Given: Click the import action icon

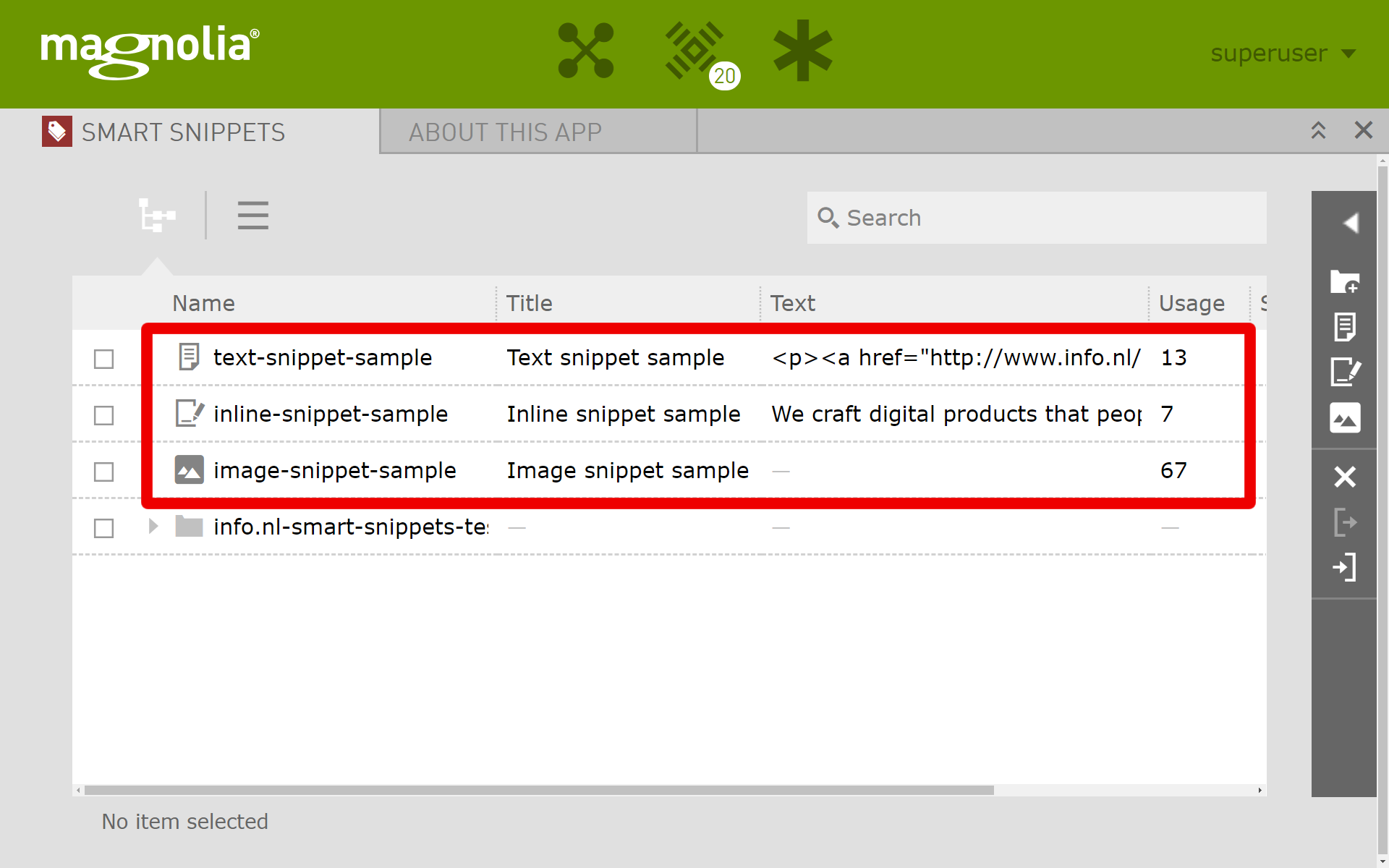Looking at the screenshot, I should coord(1344,567).
